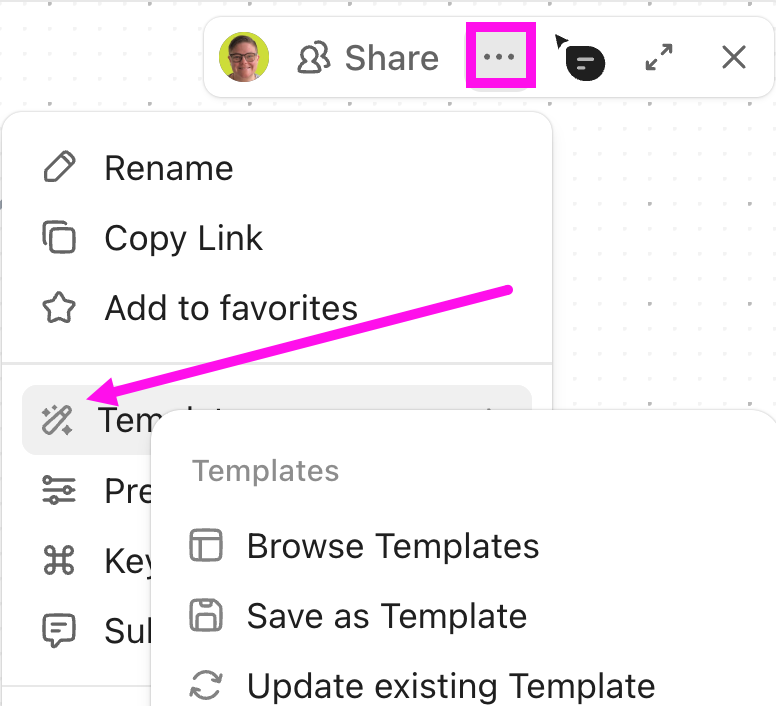Screen dimensions: 776x706
Task: Close the whiteboard panel
Action: click(x=733, y=58)
